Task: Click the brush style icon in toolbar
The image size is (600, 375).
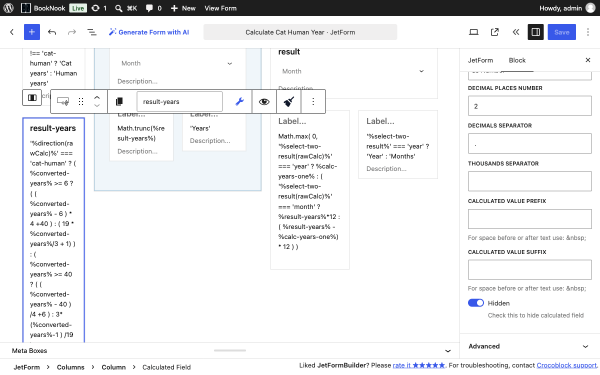Action: [289, 101]
